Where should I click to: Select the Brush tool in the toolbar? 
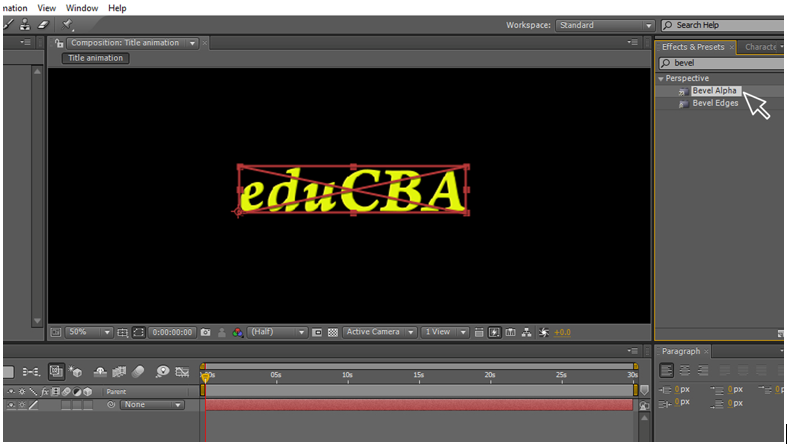(9, 25)
